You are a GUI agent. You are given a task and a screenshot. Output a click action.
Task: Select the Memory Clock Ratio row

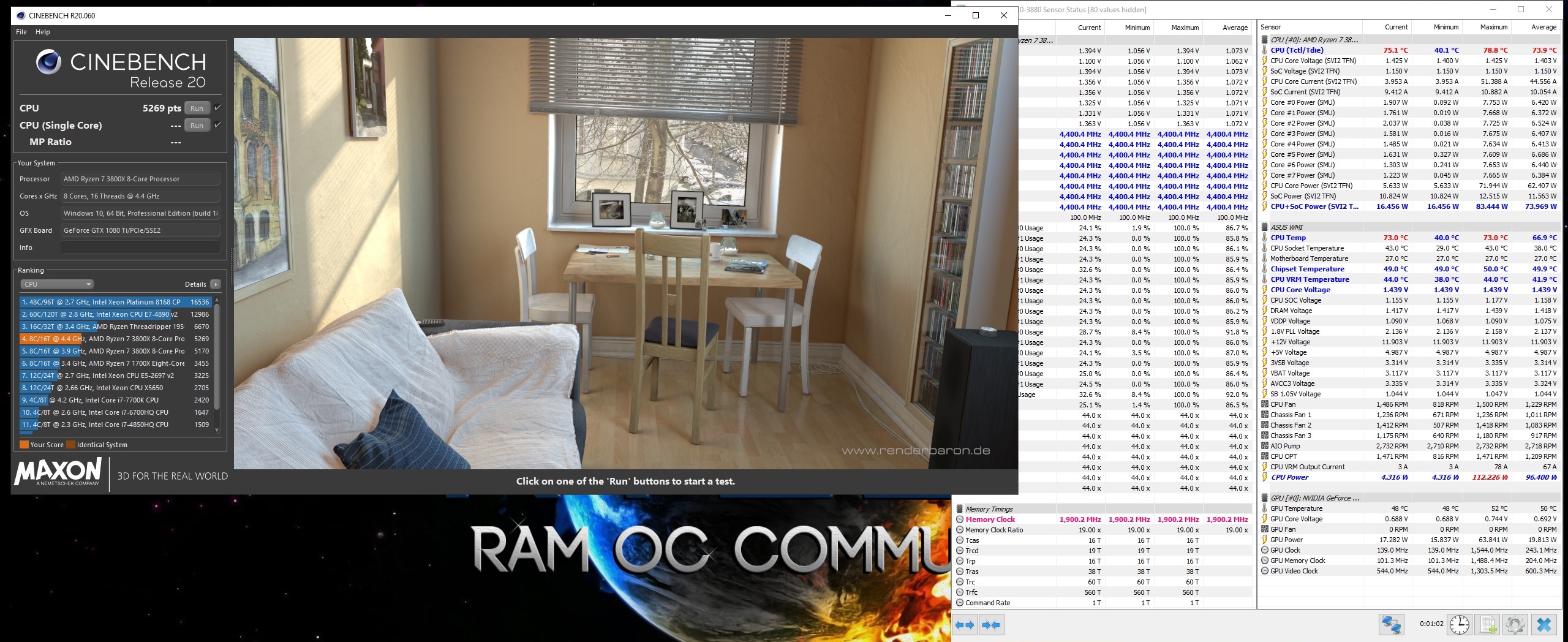[x=1102, y=530]
